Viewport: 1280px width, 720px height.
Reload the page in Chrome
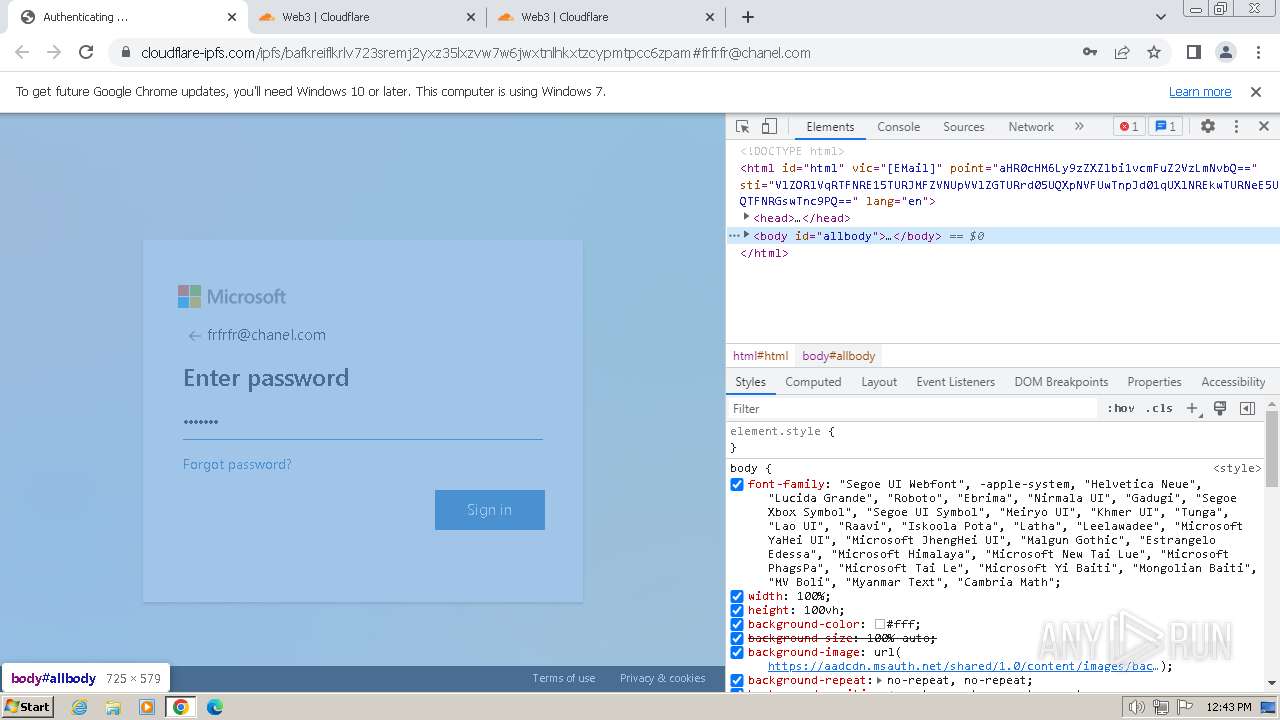coord(86,52)
